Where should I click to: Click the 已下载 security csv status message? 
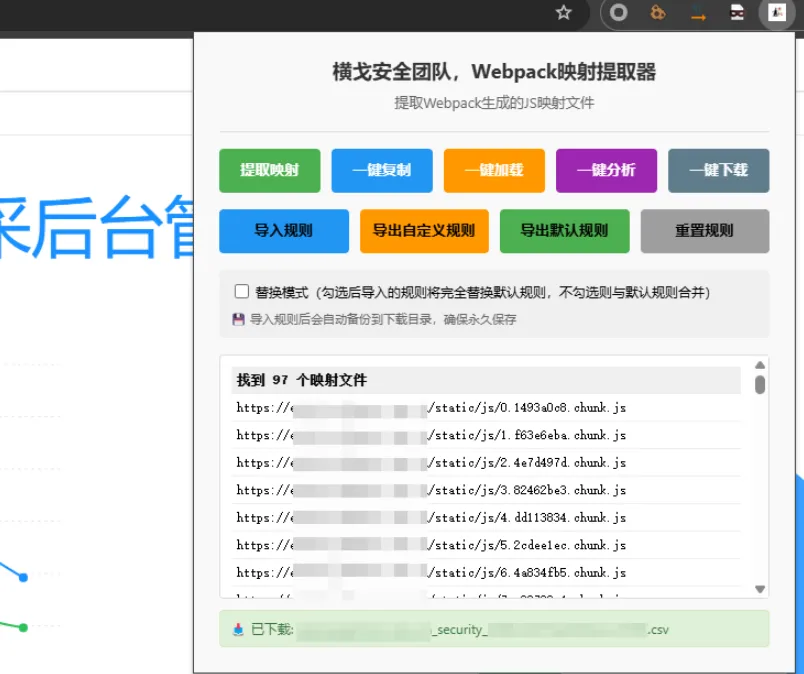[x=494, y=629]
